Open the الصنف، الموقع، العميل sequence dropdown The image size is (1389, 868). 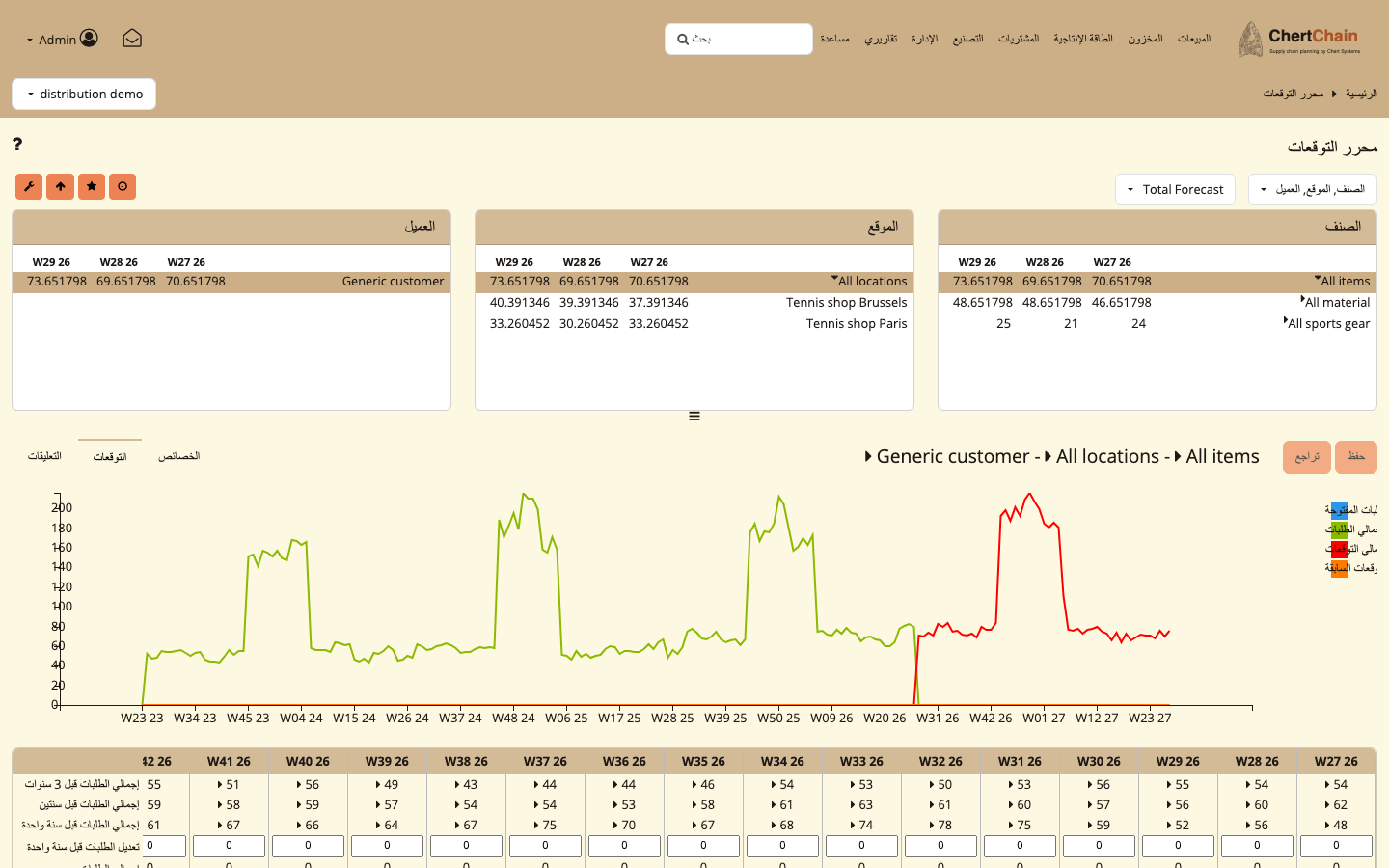1312,189
